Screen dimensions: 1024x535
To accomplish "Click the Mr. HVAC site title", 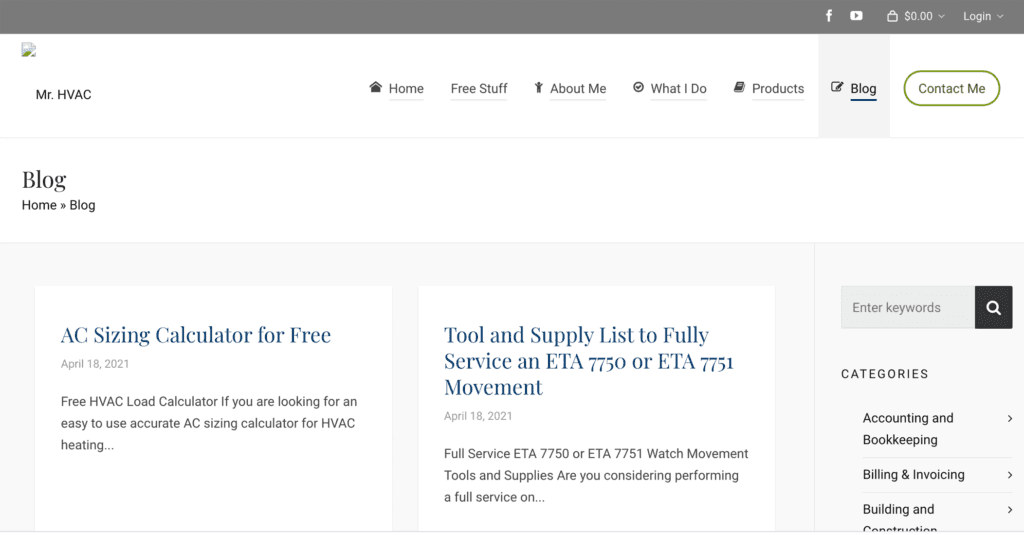I will point(63,95).
